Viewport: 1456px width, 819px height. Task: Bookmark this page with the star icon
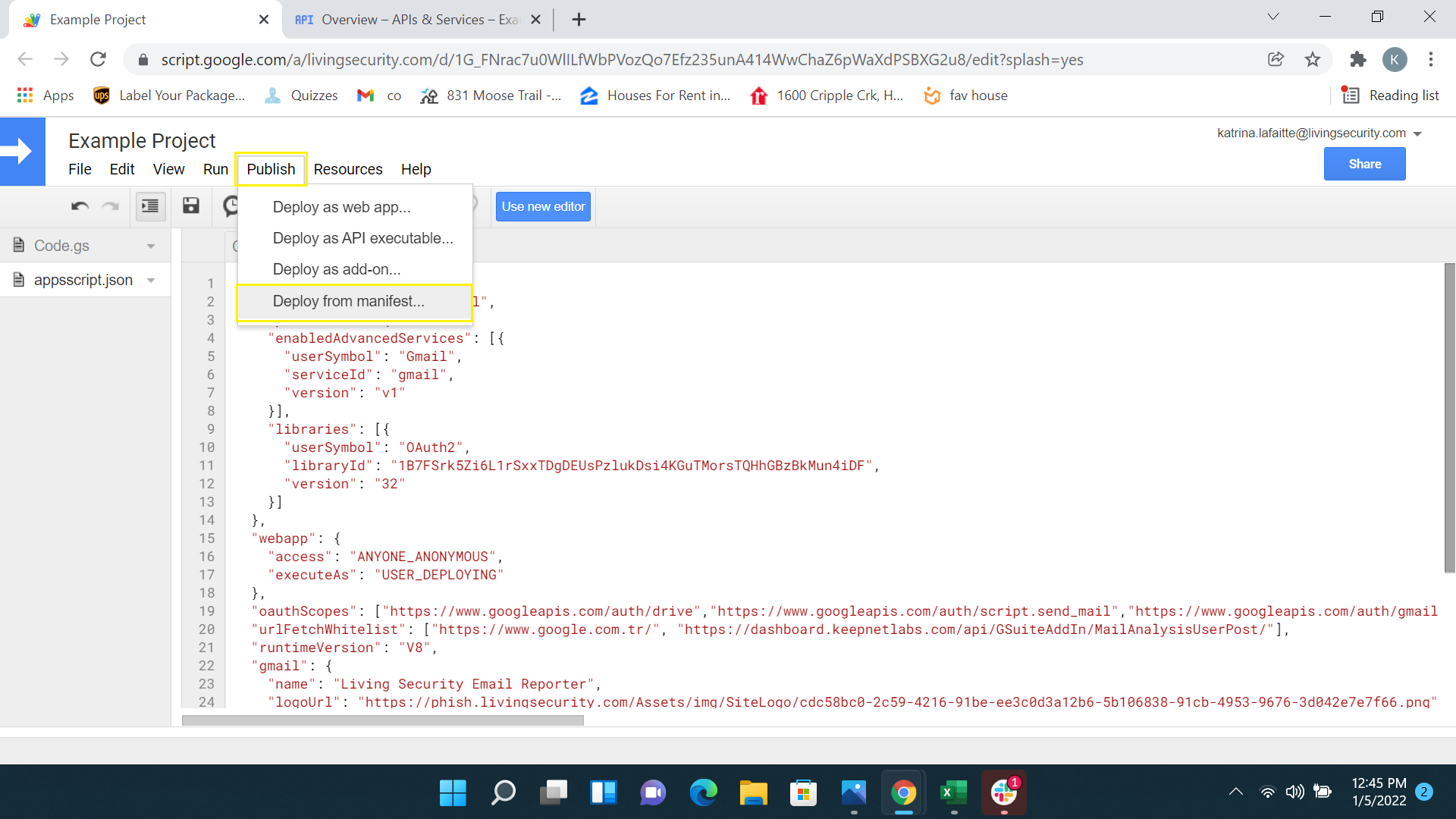1313,59
